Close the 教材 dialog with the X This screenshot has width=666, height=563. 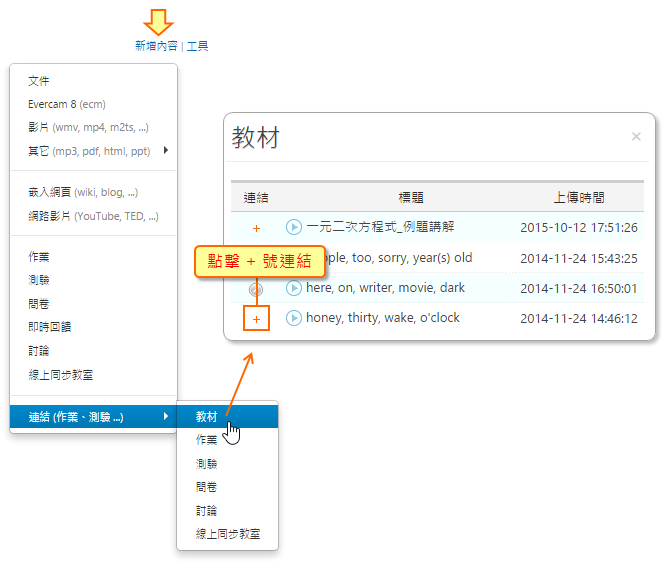(x=636, y=137)
